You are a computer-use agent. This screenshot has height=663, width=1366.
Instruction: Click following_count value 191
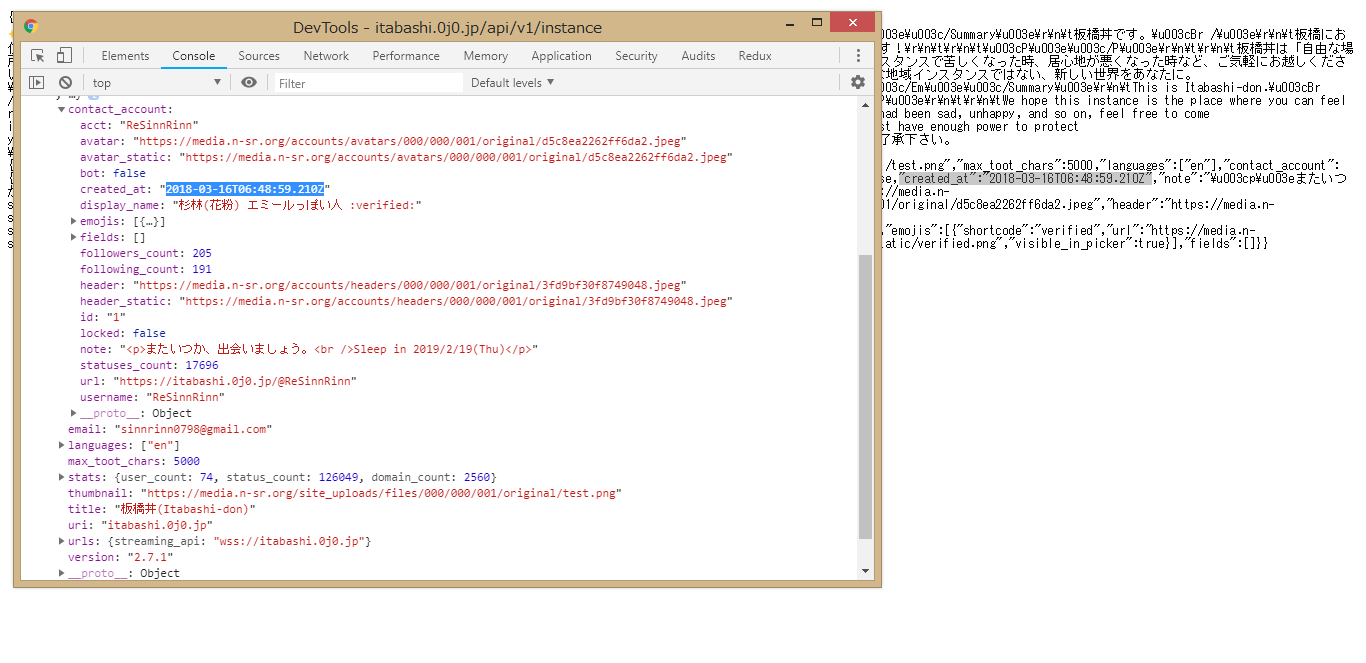[202, 269]
